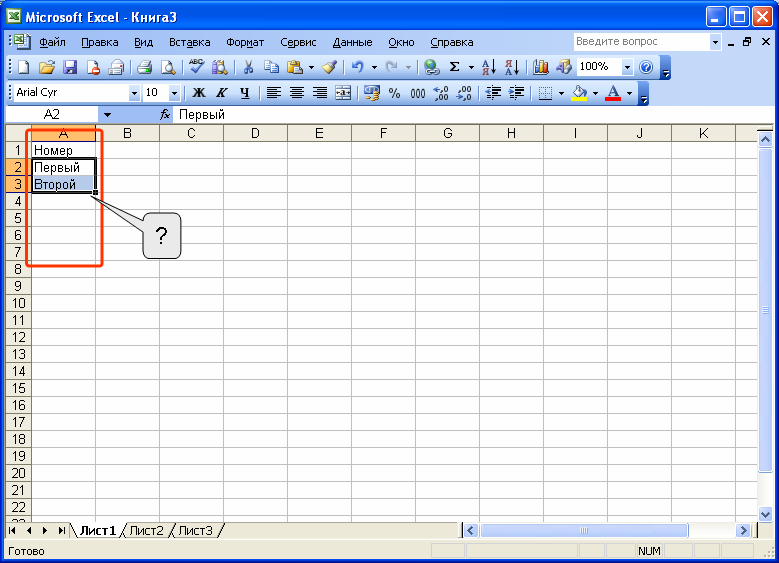779x563 pixels.
Task: Decrease the cell indent
Action: tap(493, 93)
